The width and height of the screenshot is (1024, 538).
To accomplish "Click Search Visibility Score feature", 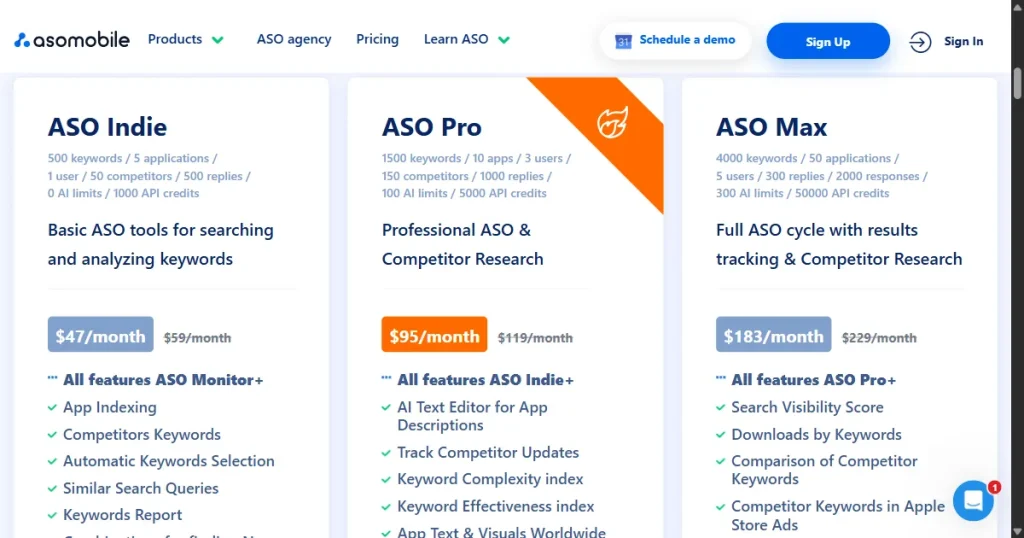I will (807, 407).
